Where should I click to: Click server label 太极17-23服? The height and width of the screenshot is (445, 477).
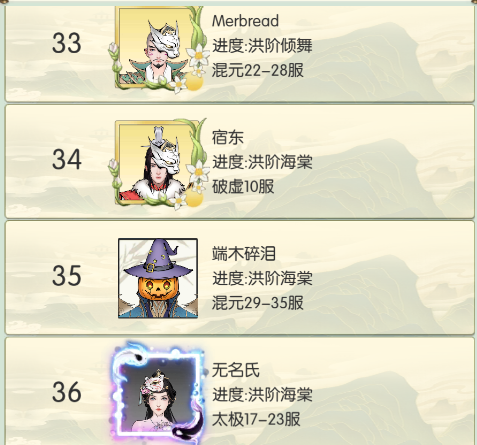point(256,419)
